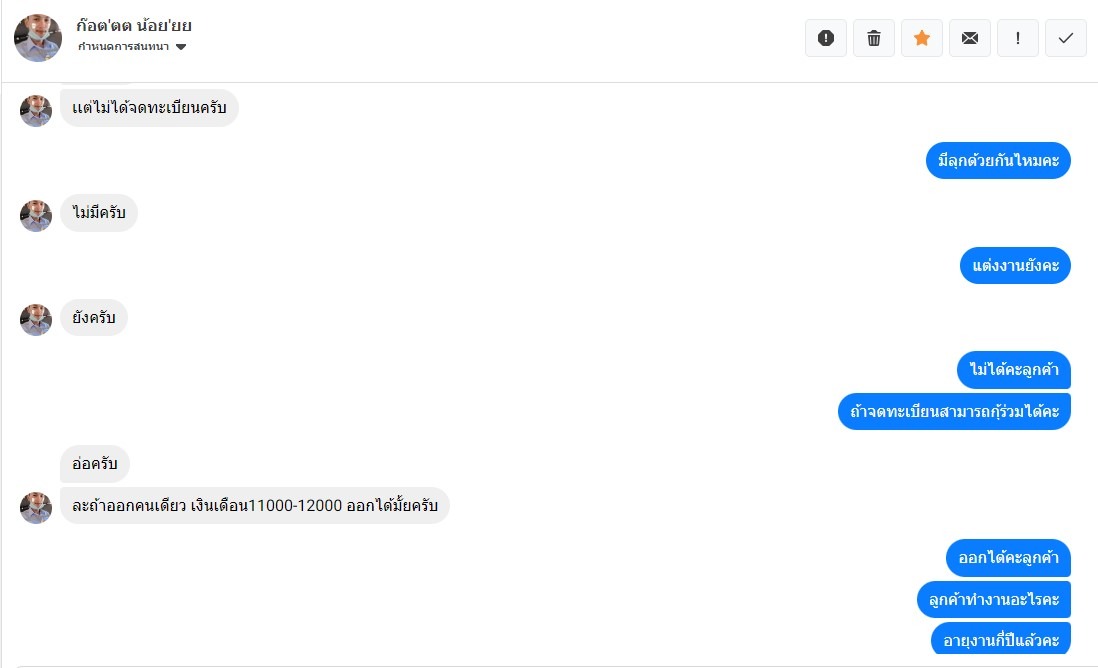
Task: Toggle the orange star on this conversation
Action: (x=922, y=38)
